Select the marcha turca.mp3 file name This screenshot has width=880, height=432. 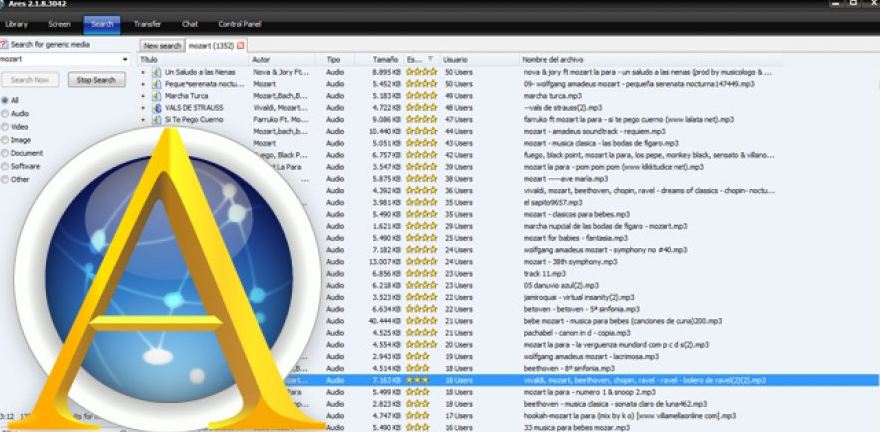tap(552, 96)
